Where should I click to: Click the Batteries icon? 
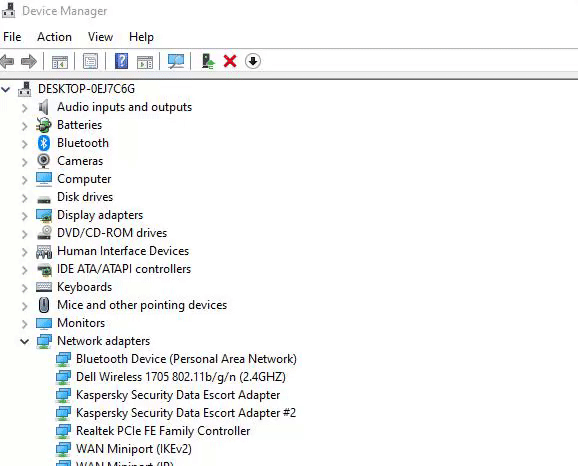tap(43, 125)
